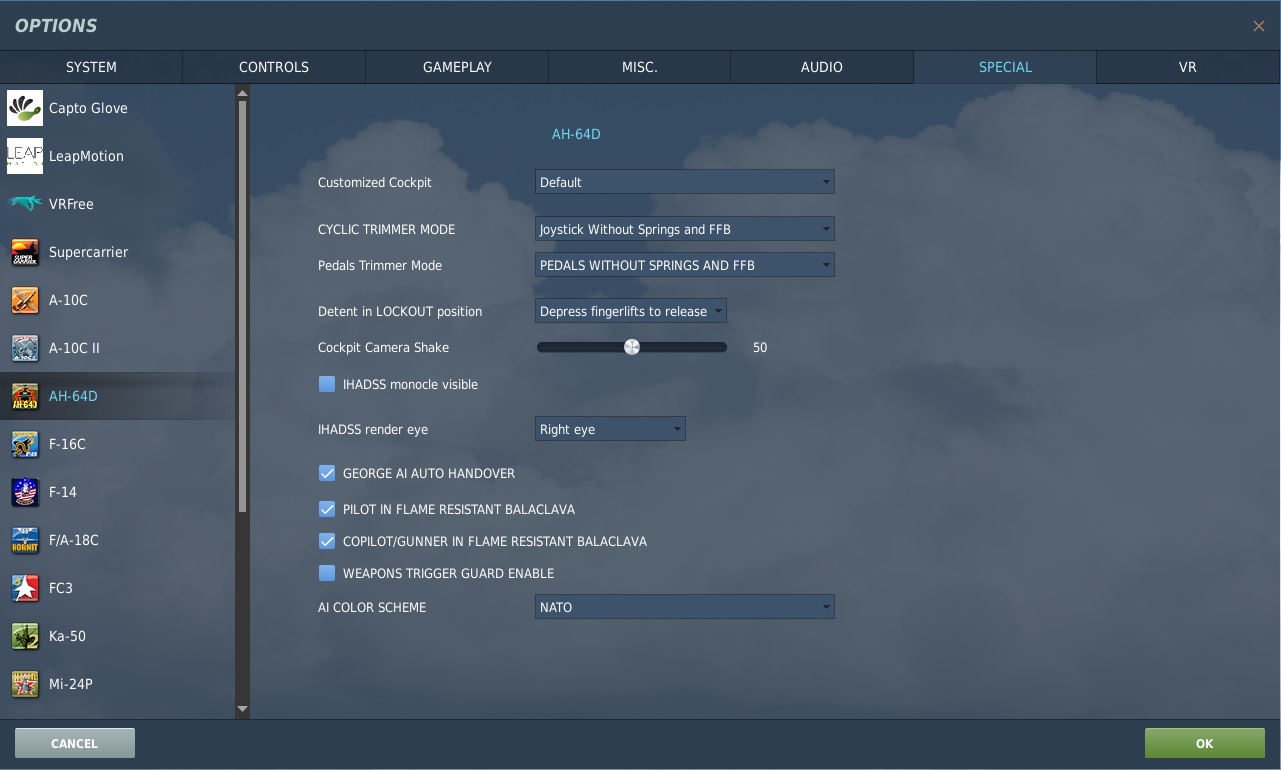Open the Ka-50 module icon
Image resolution: width=1281 pixels, height=770 pixels.
[x=25, y=636]
